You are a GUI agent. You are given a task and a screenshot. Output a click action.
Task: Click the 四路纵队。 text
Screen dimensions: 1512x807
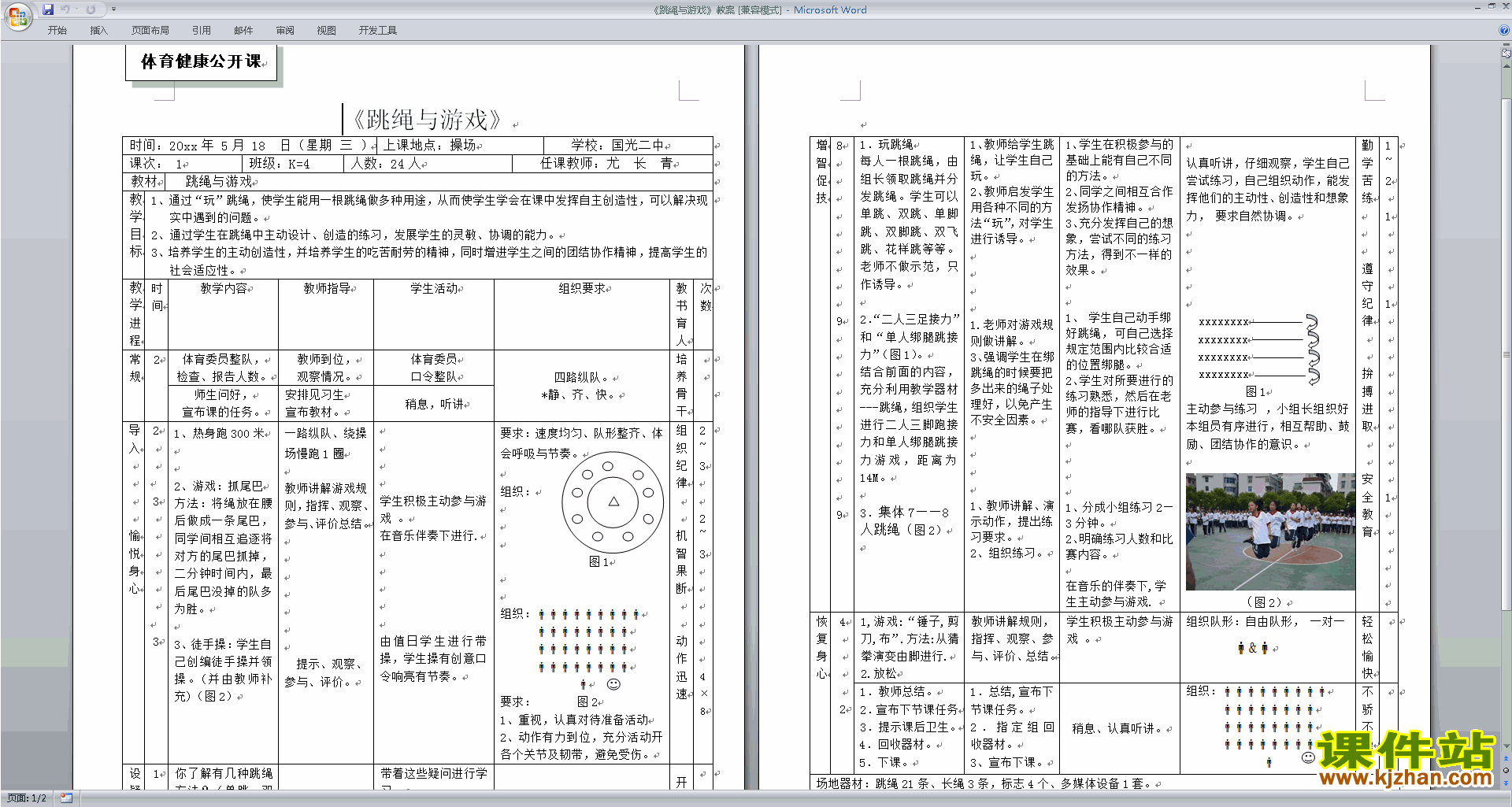[581, 378]
